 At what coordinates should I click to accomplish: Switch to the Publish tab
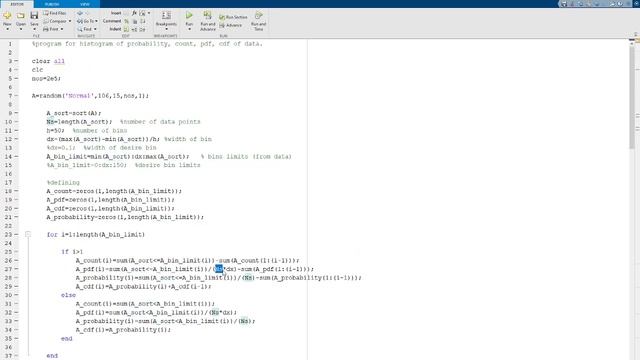coord(52,4)
